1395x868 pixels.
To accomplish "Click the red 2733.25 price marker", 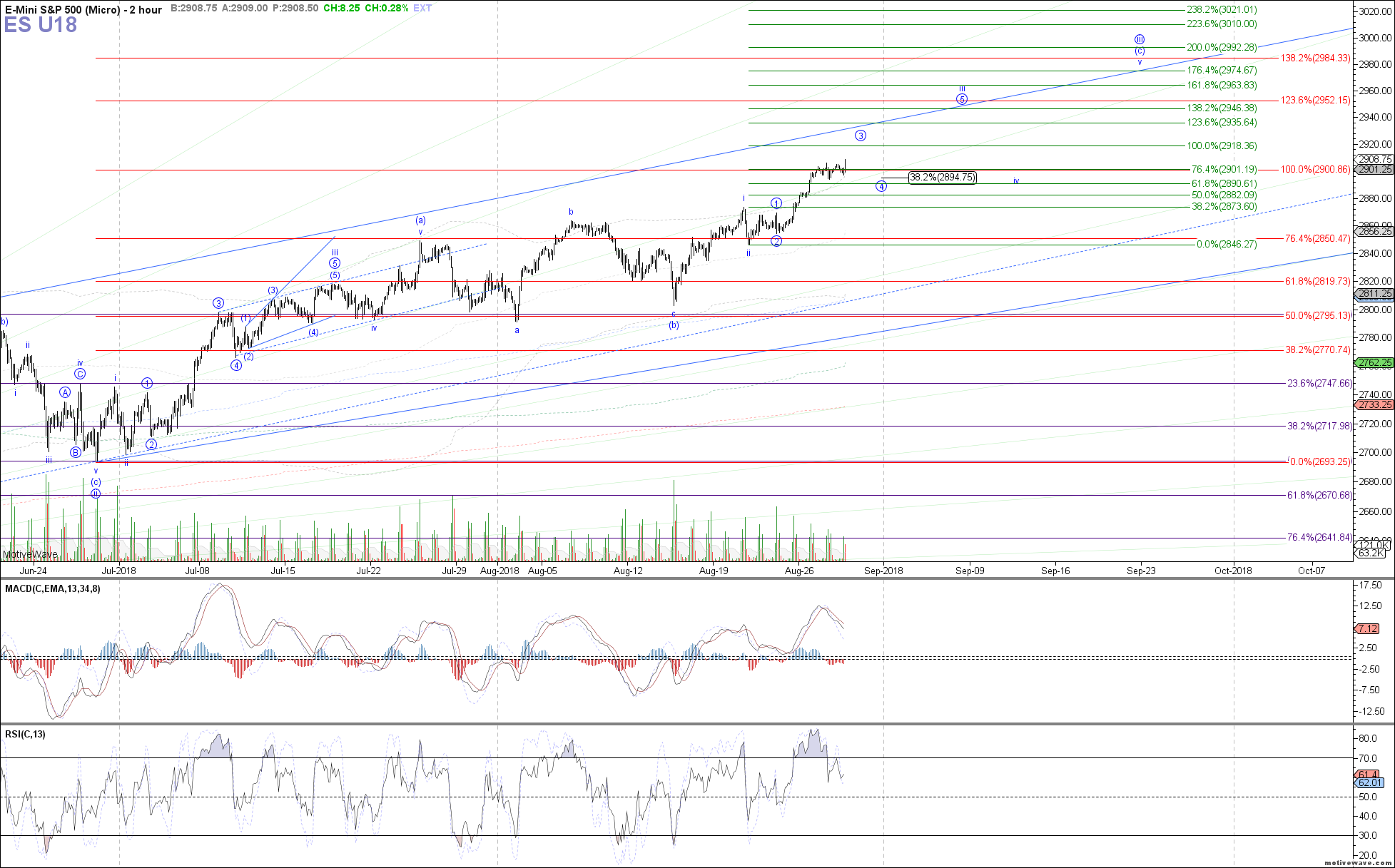I will point(1374,405).
